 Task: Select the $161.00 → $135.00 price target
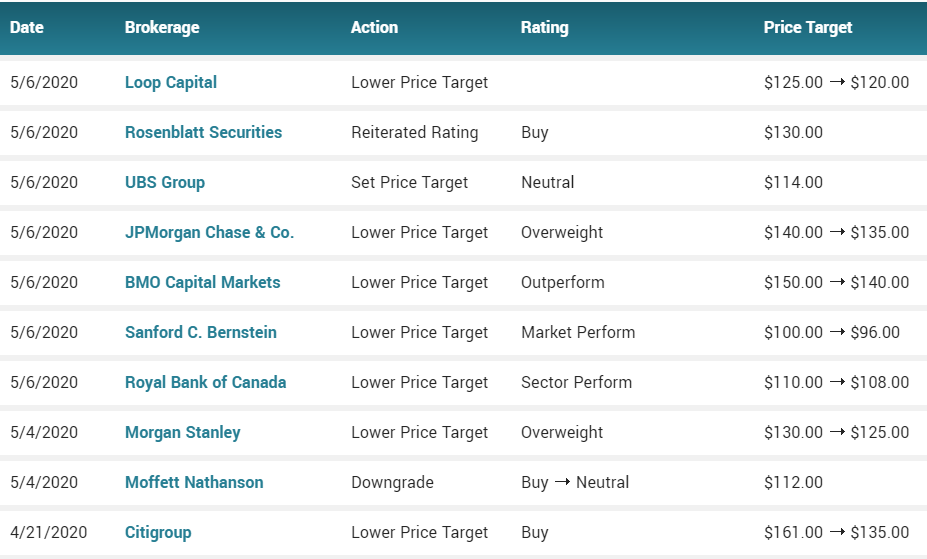point(837,533)
